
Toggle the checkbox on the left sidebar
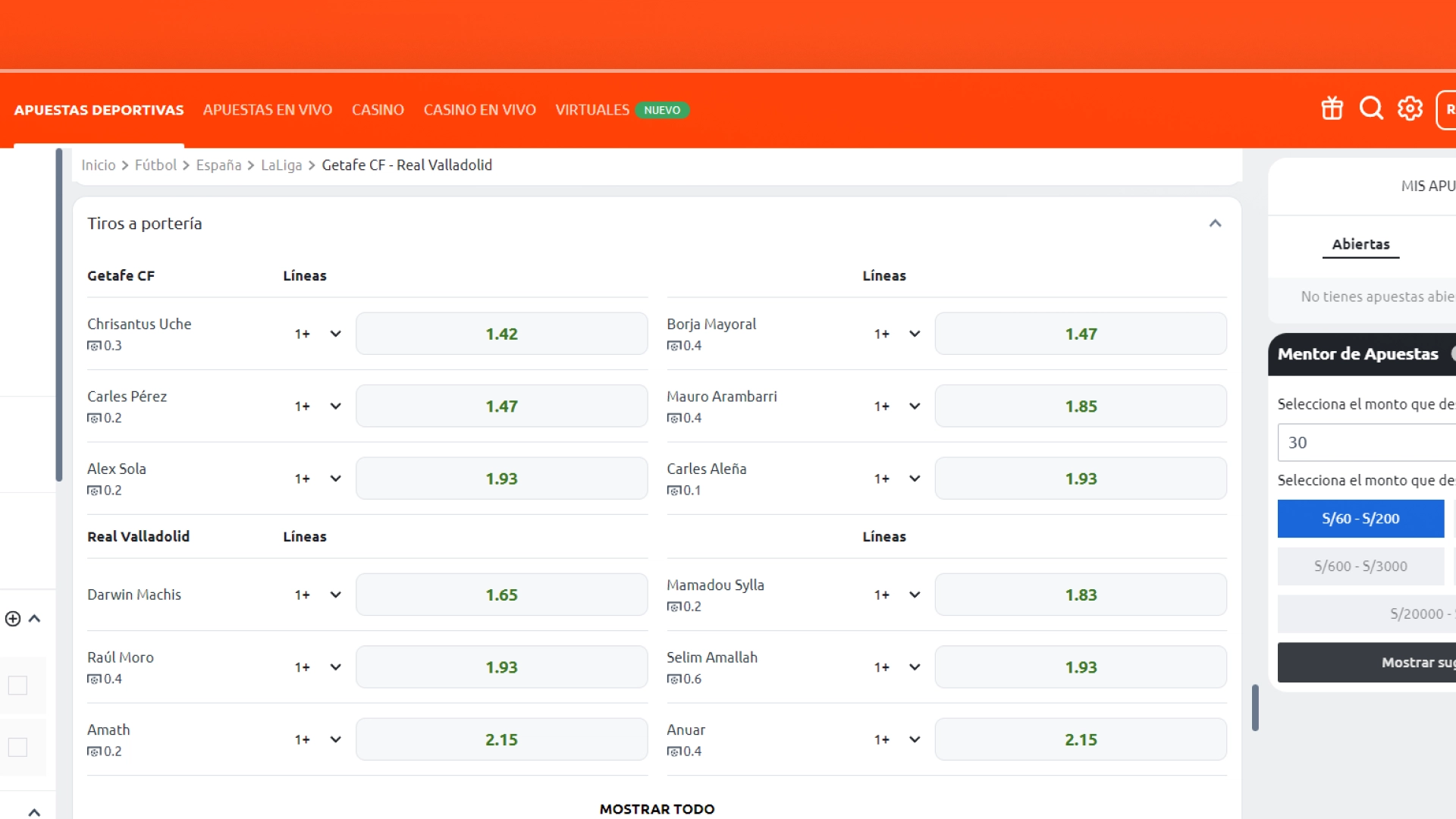coord(17,684)
